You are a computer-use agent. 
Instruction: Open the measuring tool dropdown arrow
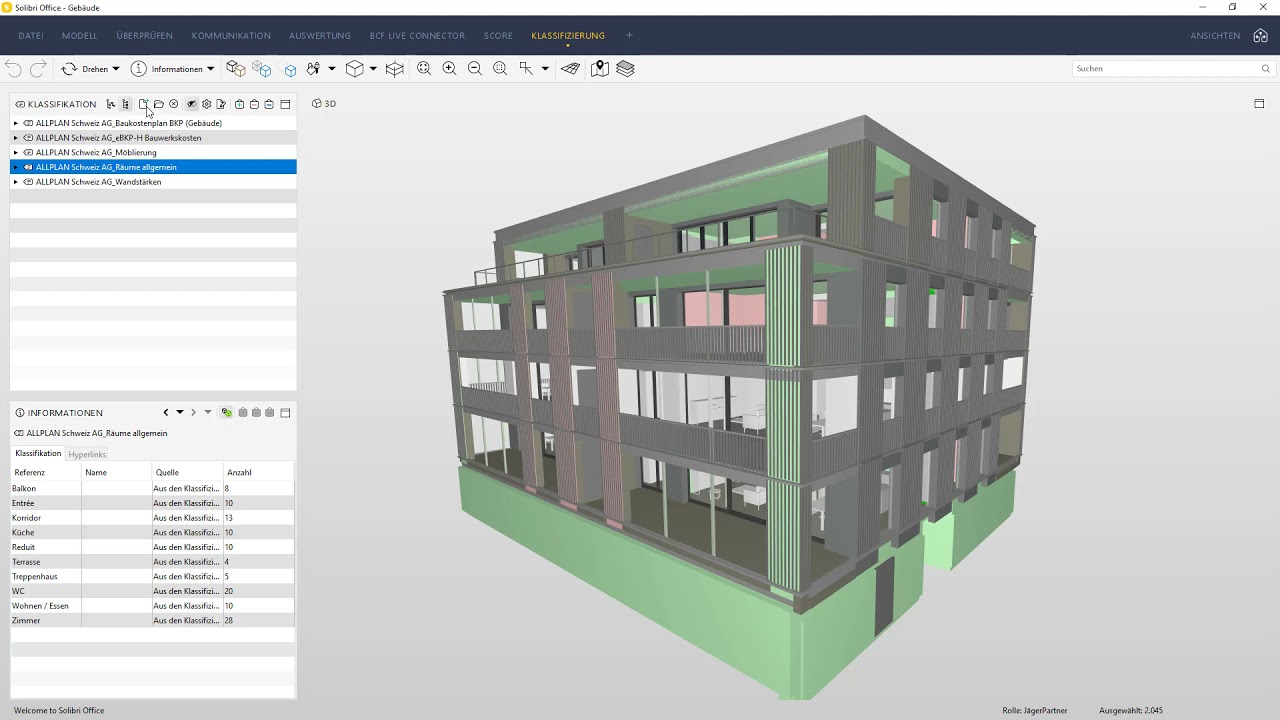(x=545, y=69)
